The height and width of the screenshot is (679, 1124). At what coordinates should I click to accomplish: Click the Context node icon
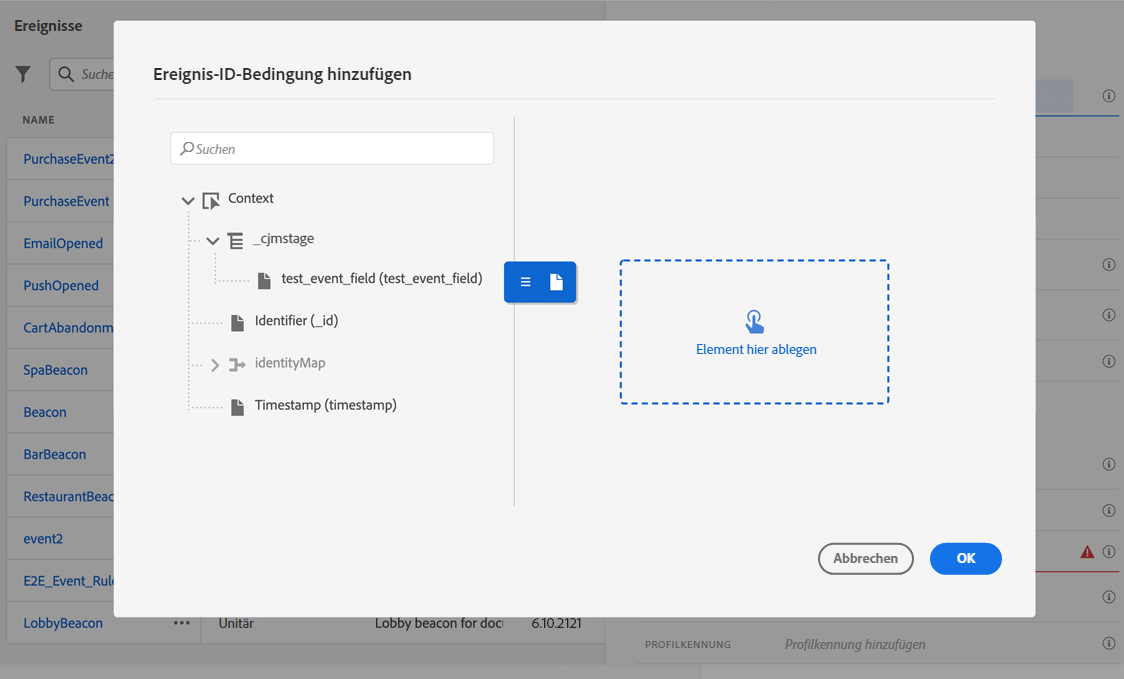tap(211, 200)
